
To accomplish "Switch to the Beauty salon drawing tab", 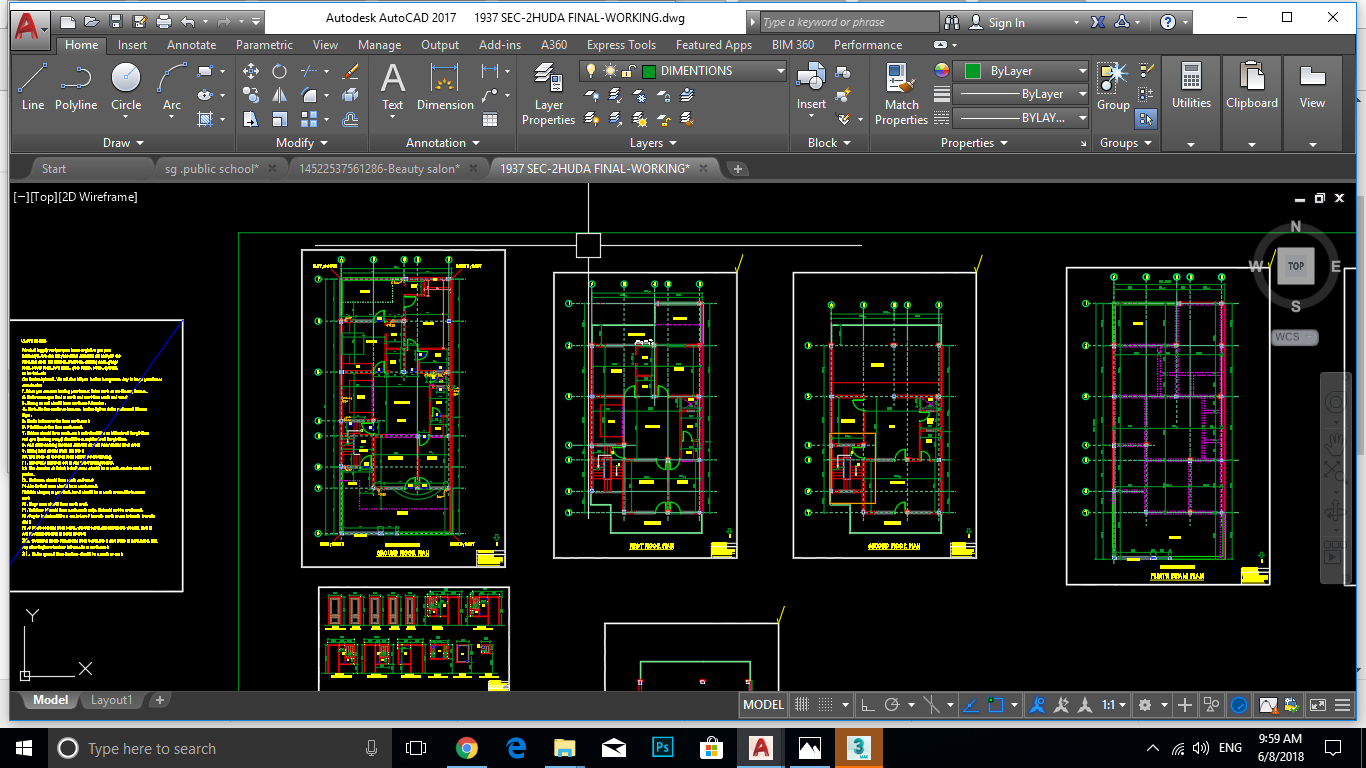I will (x=379, y=169).
